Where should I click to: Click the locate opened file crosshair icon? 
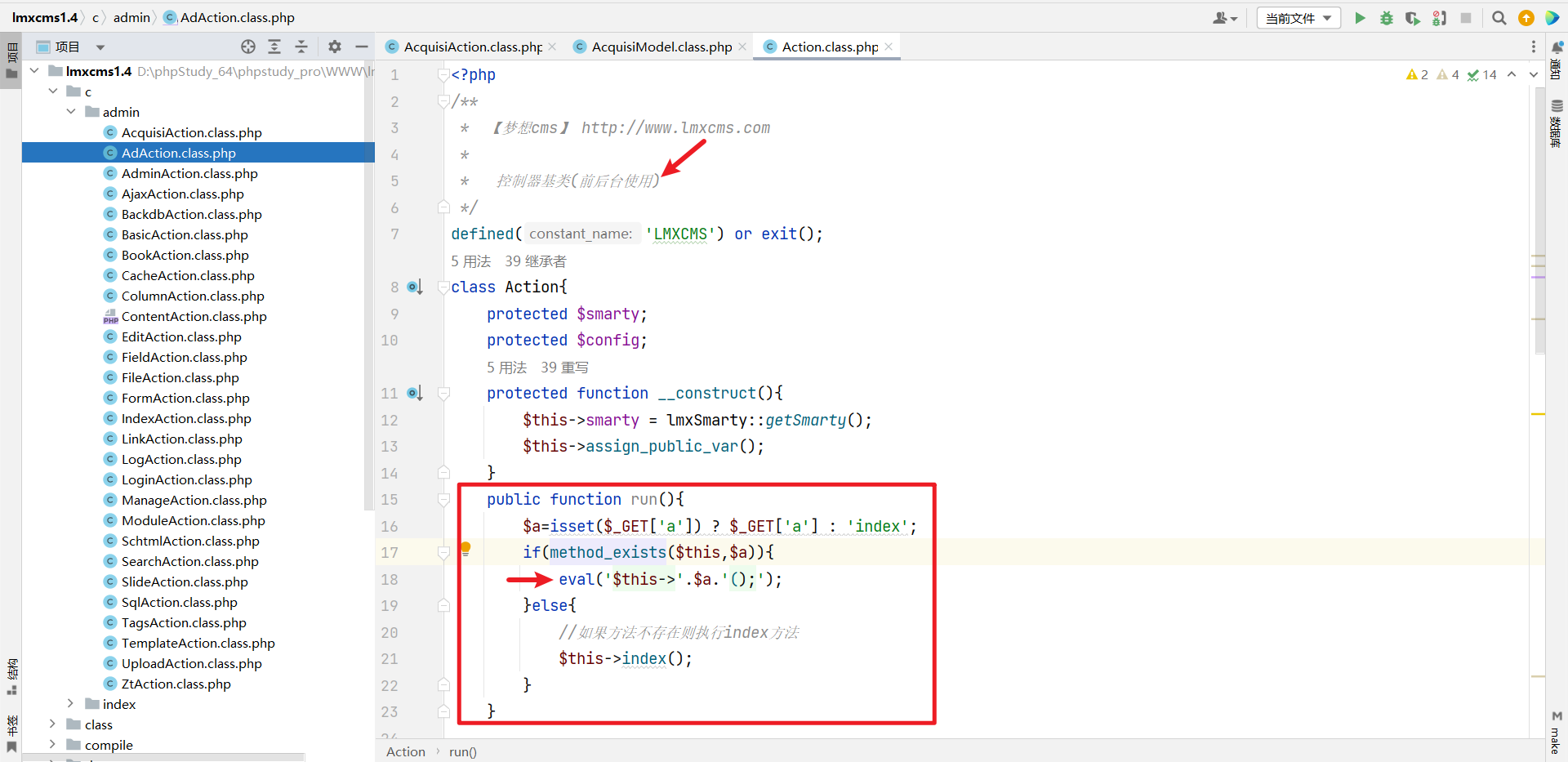[x=248, y=47]
